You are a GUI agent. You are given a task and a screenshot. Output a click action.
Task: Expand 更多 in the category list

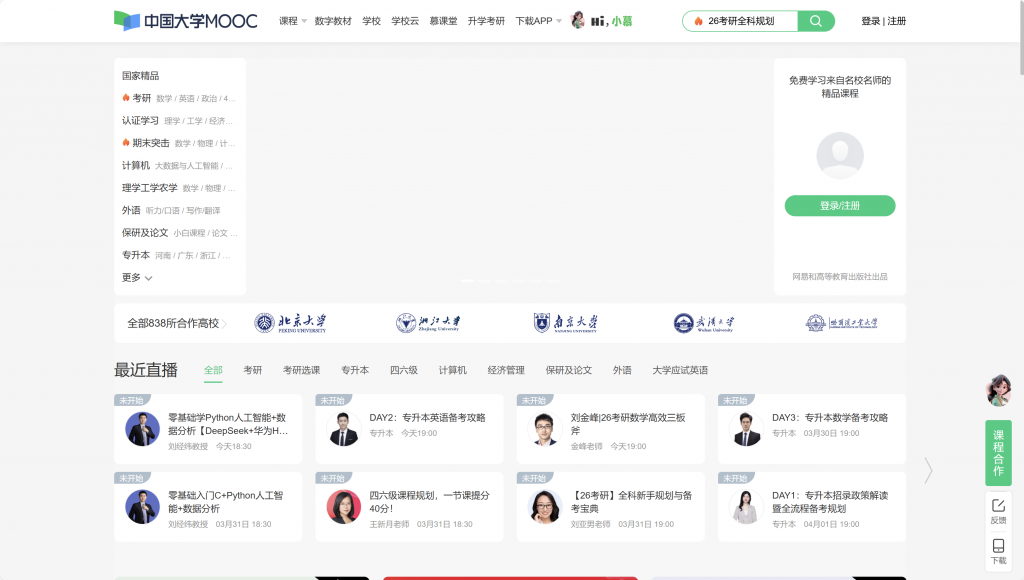(x=137, y=278)
